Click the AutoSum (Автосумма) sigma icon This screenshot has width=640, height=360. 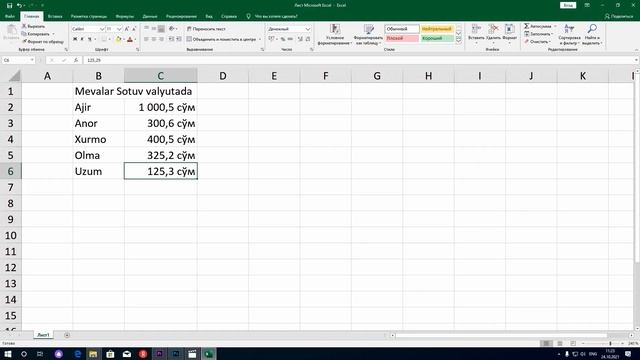527,26
